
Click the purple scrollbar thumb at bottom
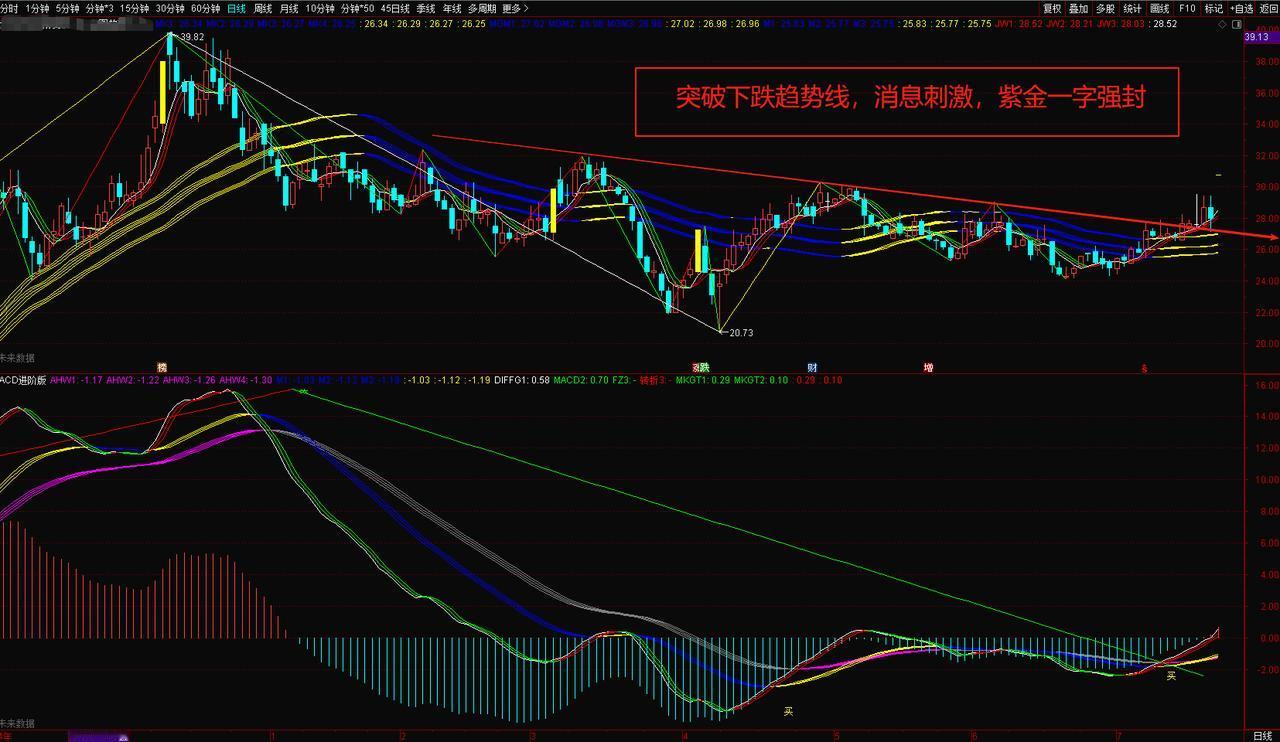98,737
